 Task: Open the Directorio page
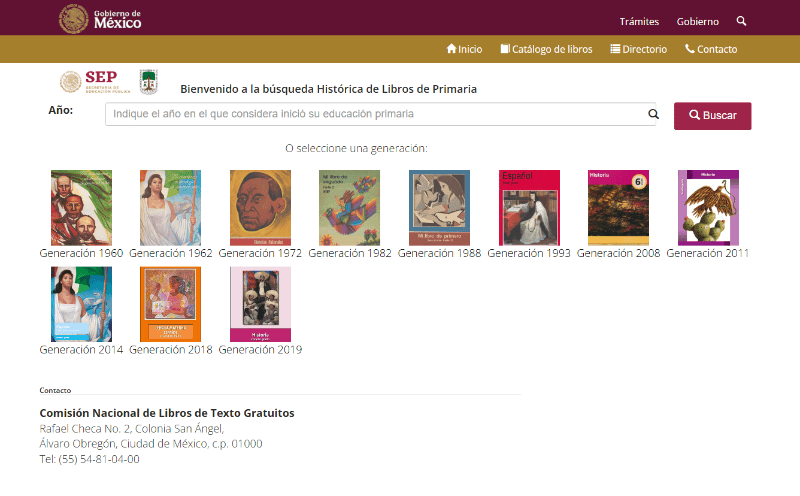(638, 49)
